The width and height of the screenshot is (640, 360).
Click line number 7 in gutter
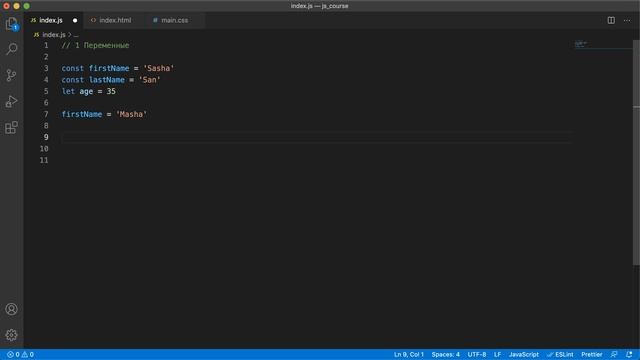click(46, 114)
